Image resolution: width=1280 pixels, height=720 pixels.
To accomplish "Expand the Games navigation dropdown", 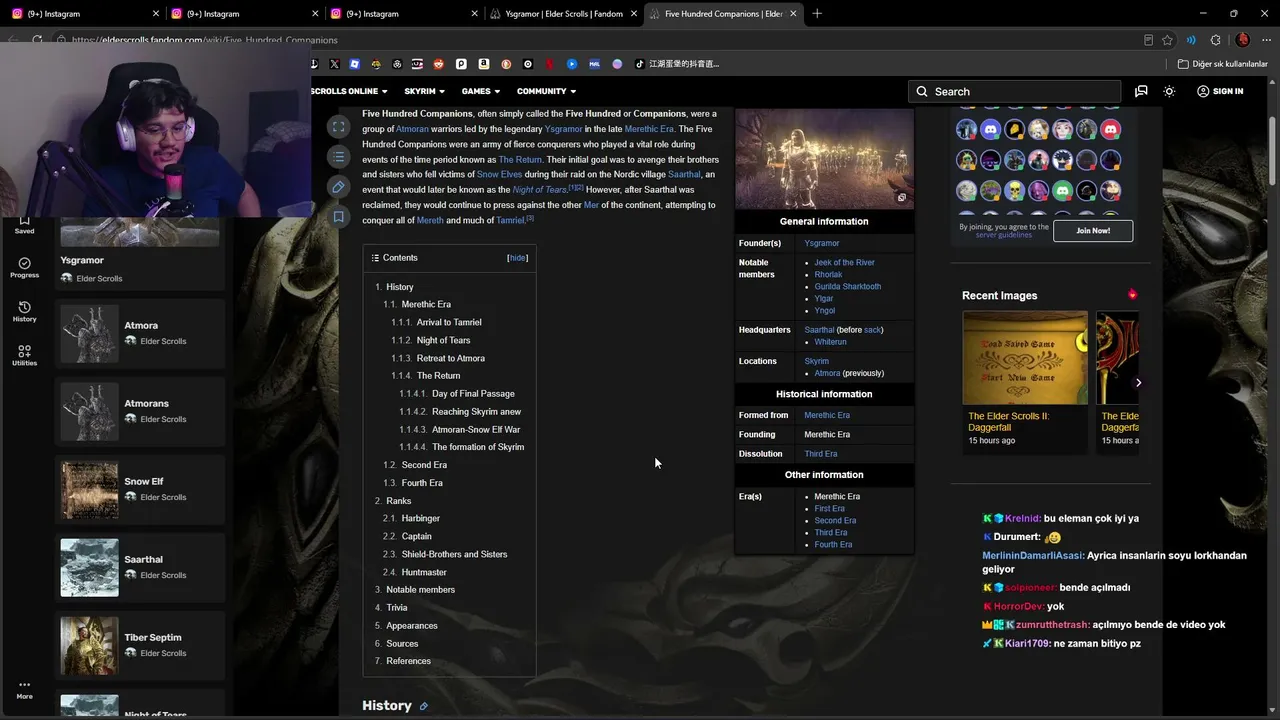I will click(480, 91).
